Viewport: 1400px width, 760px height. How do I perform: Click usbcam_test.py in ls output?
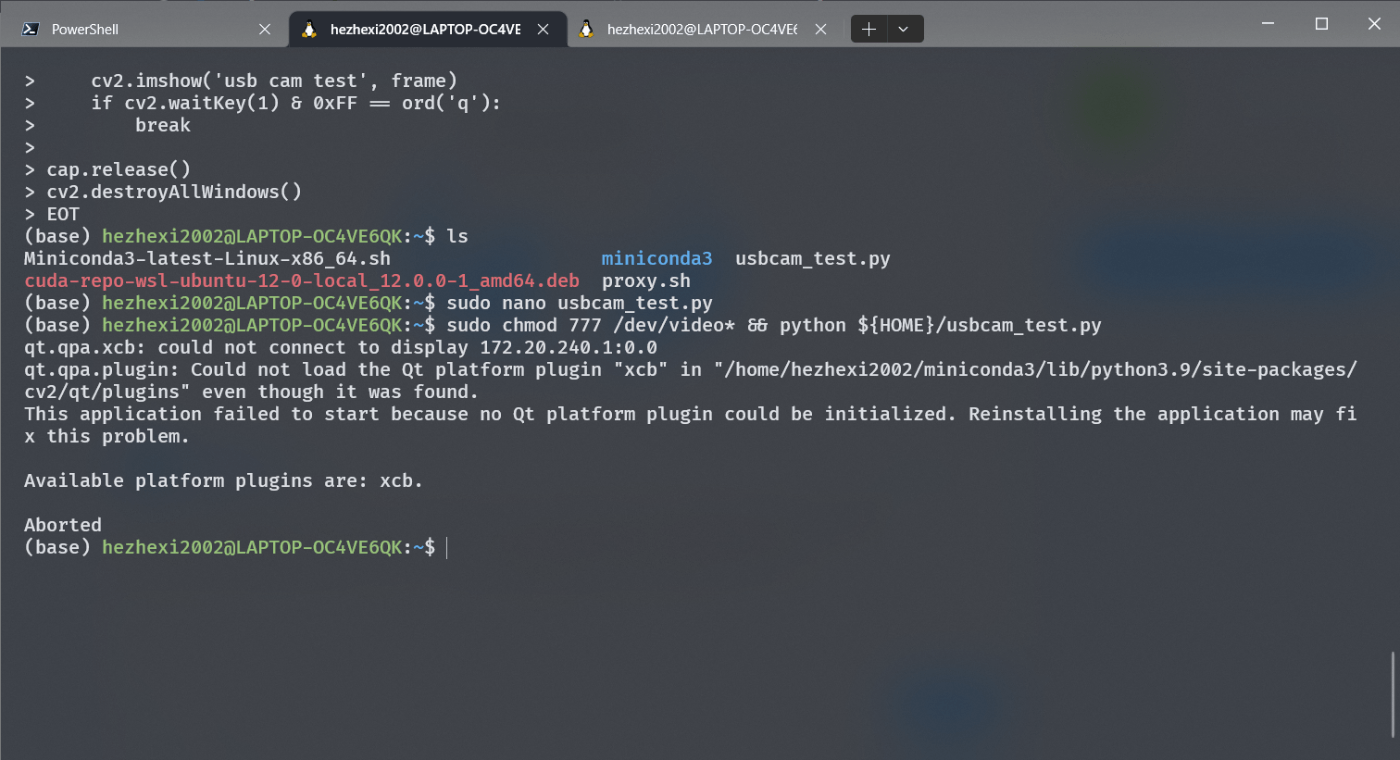[x=812, y=259]
